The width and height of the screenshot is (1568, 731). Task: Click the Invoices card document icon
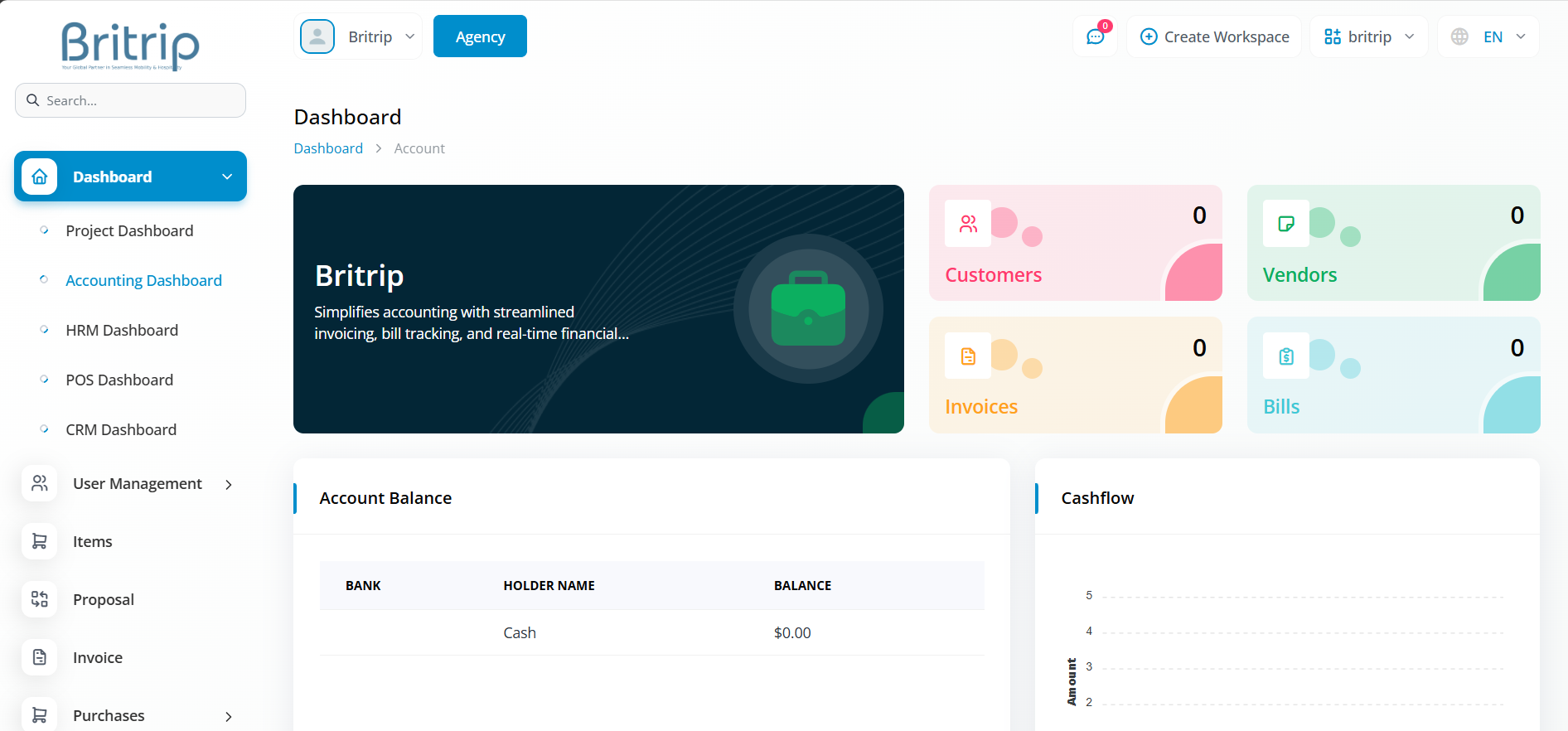968,356
